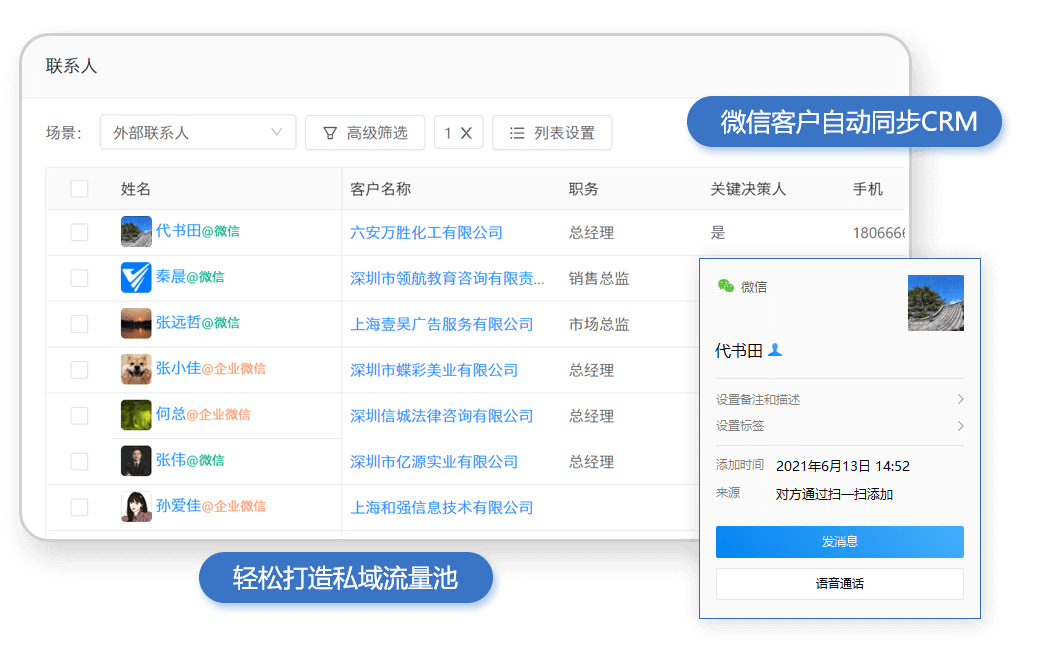This screenshot has height=671, width=1038.
Task: Click 代书田's avatar in the contact list
Action: coord(136,232)
